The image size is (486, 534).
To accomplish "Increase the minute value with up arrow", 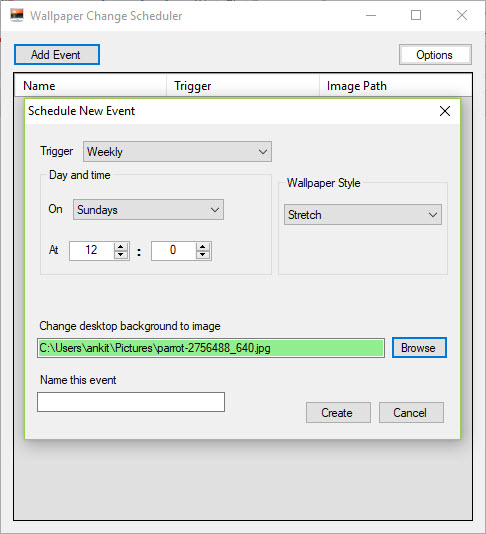I will [203, 247].
